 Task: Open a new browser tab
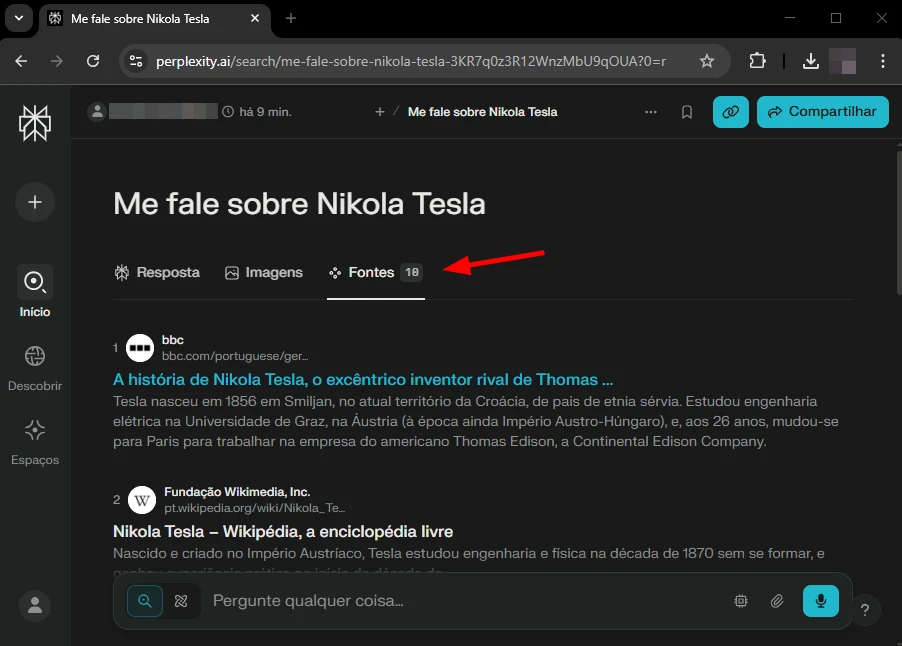291,18
